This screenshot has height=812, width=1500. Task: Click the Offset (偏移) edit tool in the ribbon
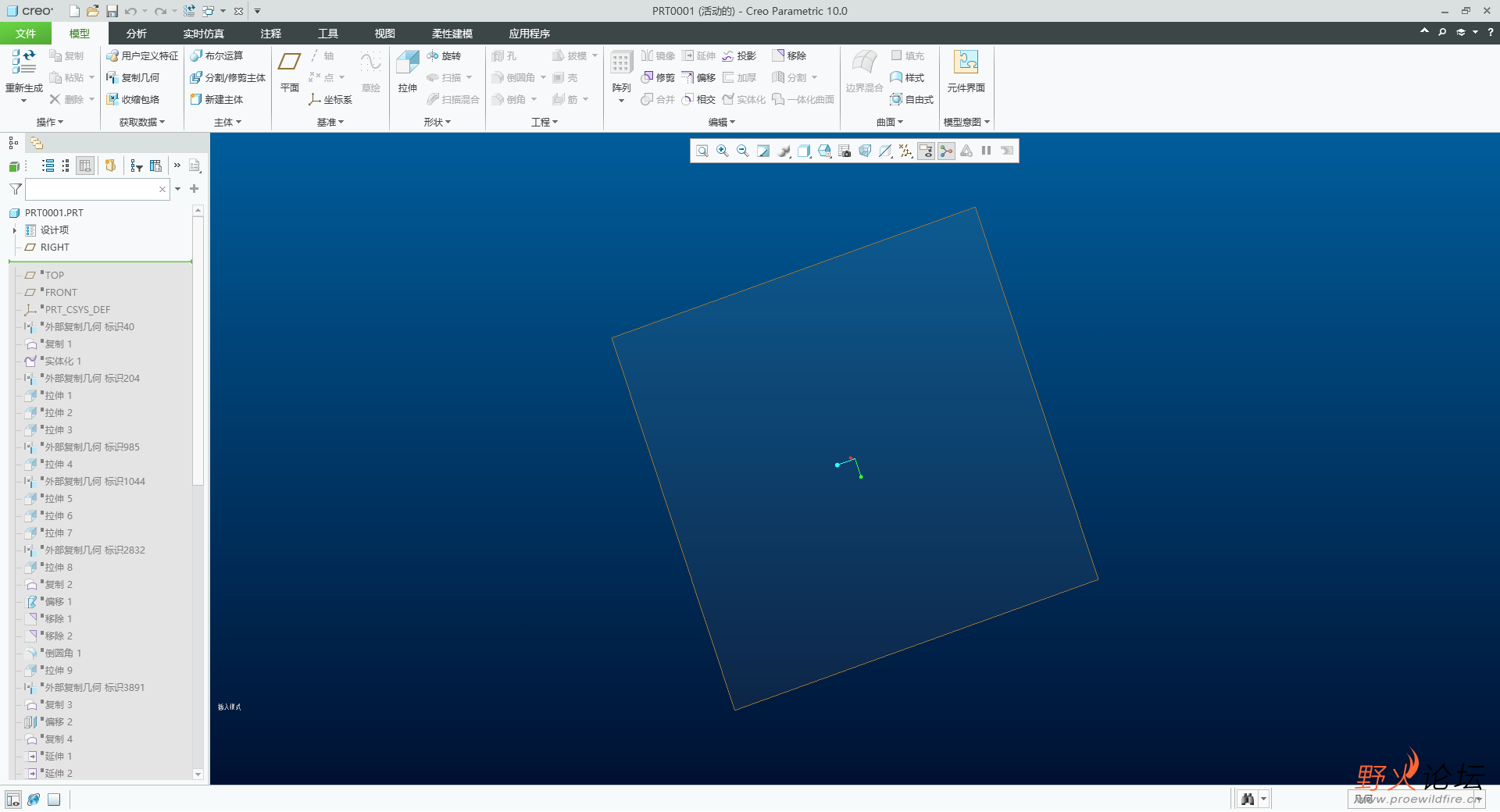[698, 78]
